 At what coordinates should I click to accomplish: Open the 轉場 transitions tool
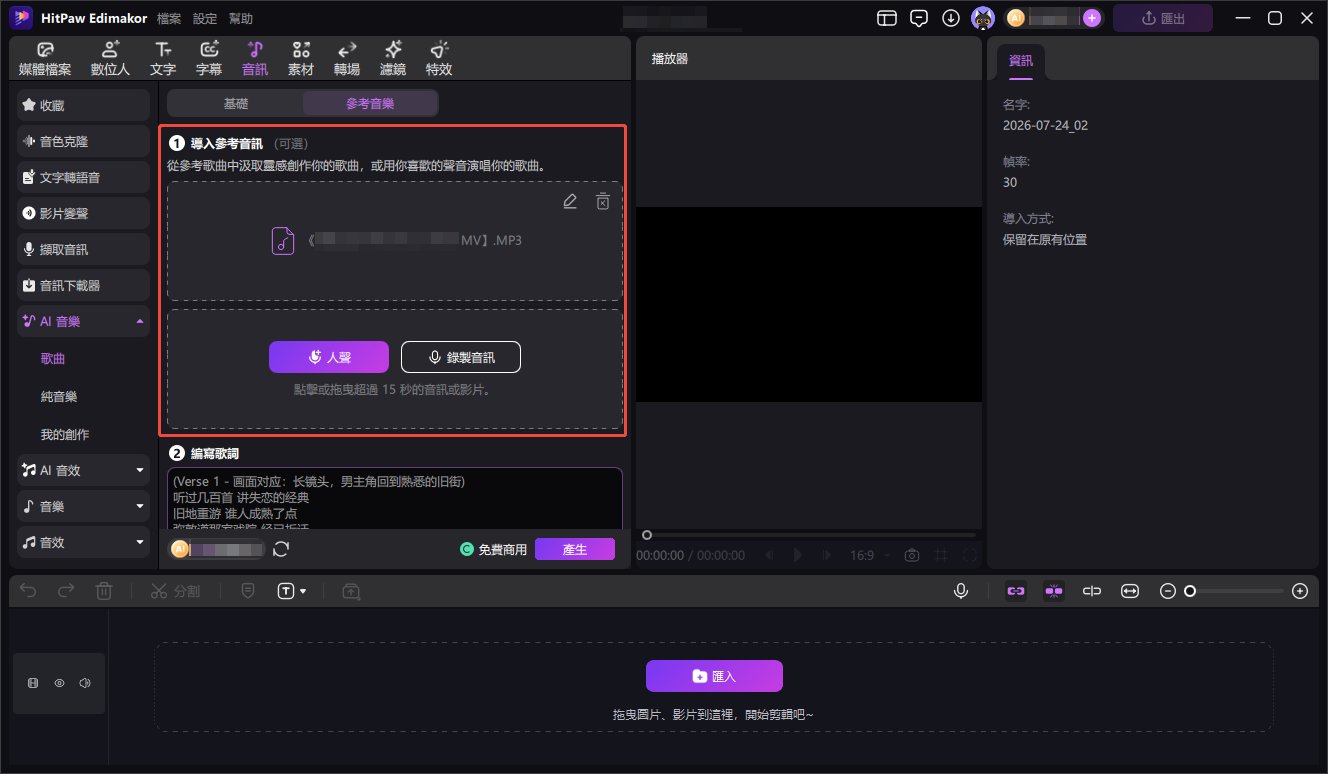(x=347, y=59)
